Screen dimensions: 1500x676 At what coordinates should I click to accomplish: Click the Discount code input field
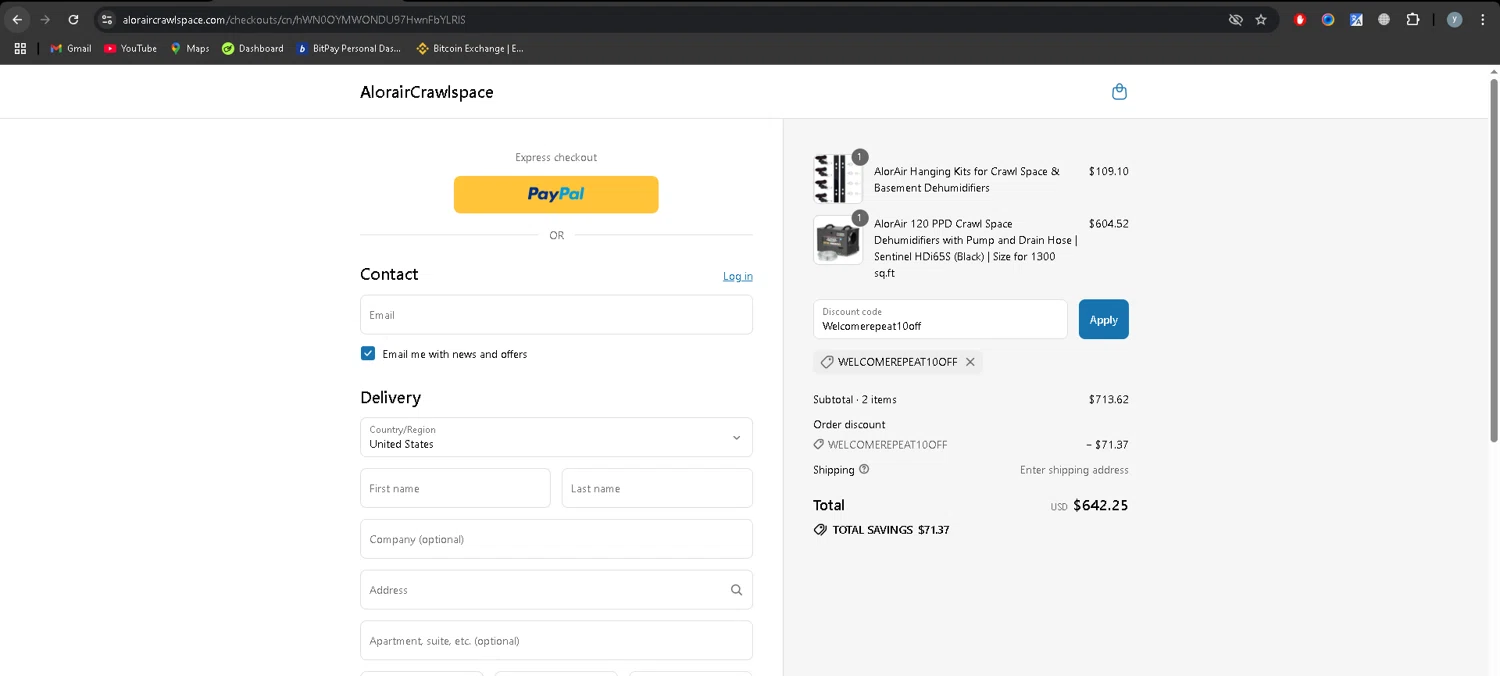click(x=940, y=319)
